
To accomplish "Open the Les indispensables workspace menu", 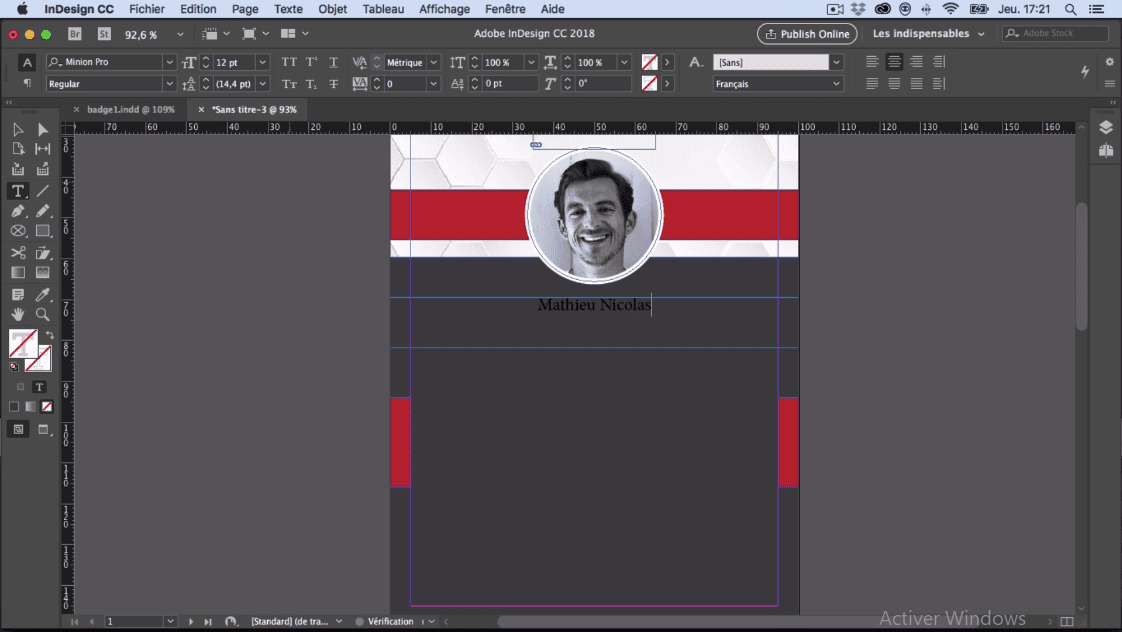I will click(x=928, y=34).
